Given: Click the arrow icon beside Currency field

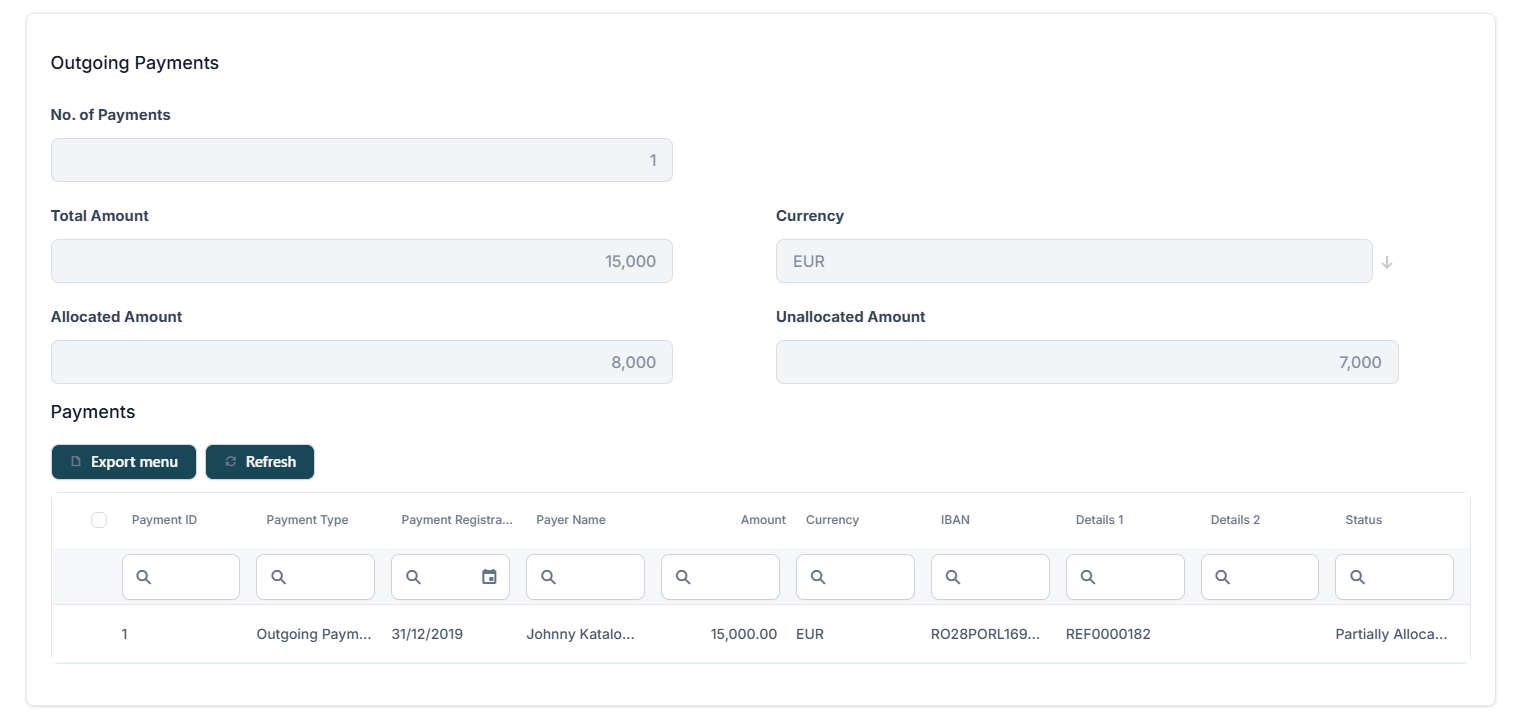Looking at the screenshot, I should 1386,262.
